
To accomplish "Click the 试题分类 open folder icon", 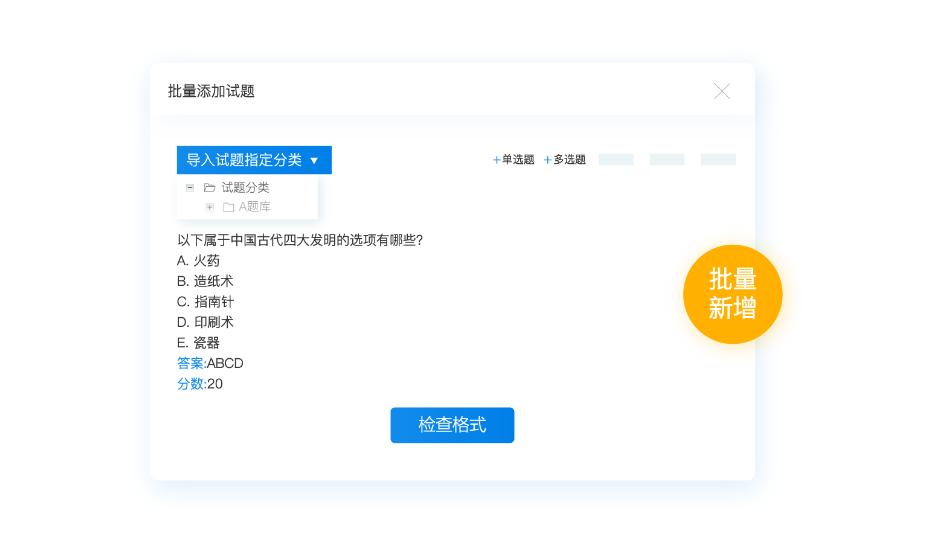I will click(x=210, y=187).
